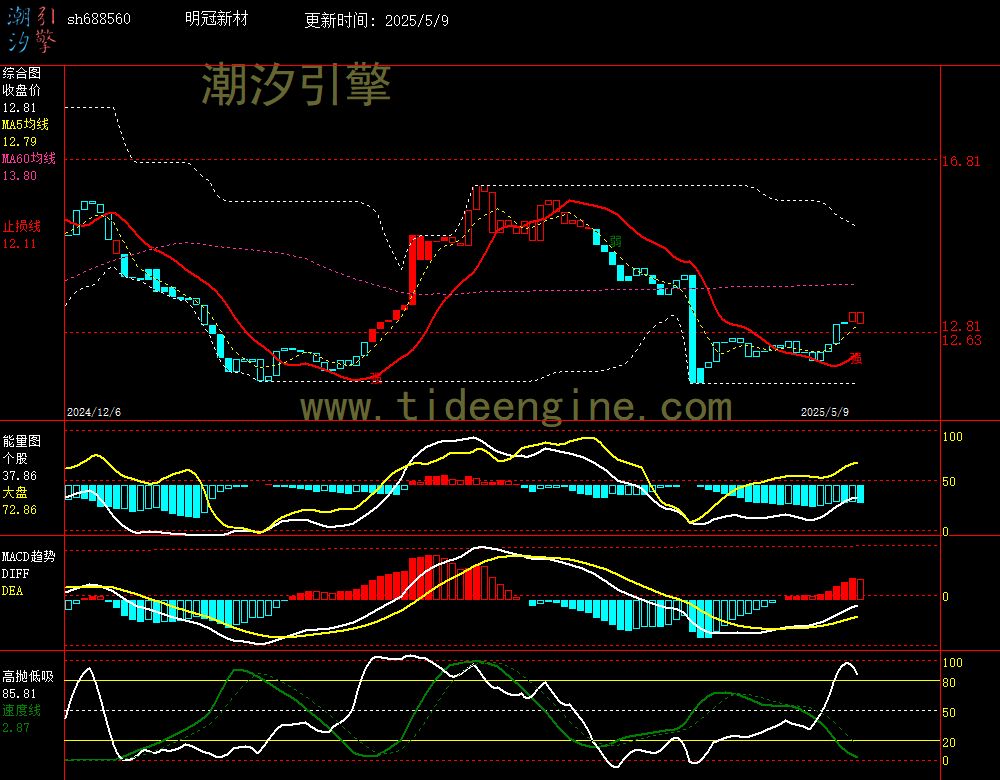The image size is (1000, 780).
Task: Select the 大盘 energy value 72.86
Action: [x=19, y=510]
